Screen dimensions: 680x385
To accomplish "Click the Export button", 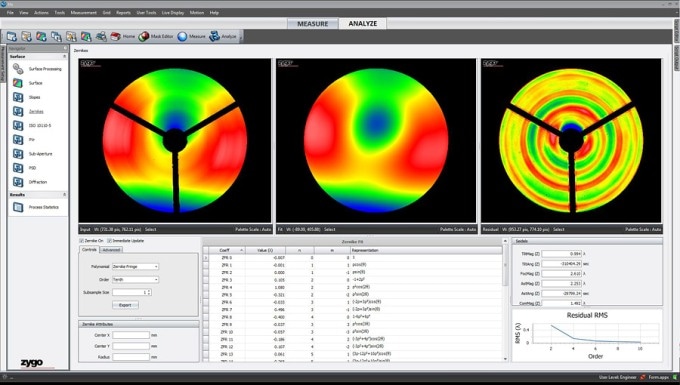I will tap(125, 305).
